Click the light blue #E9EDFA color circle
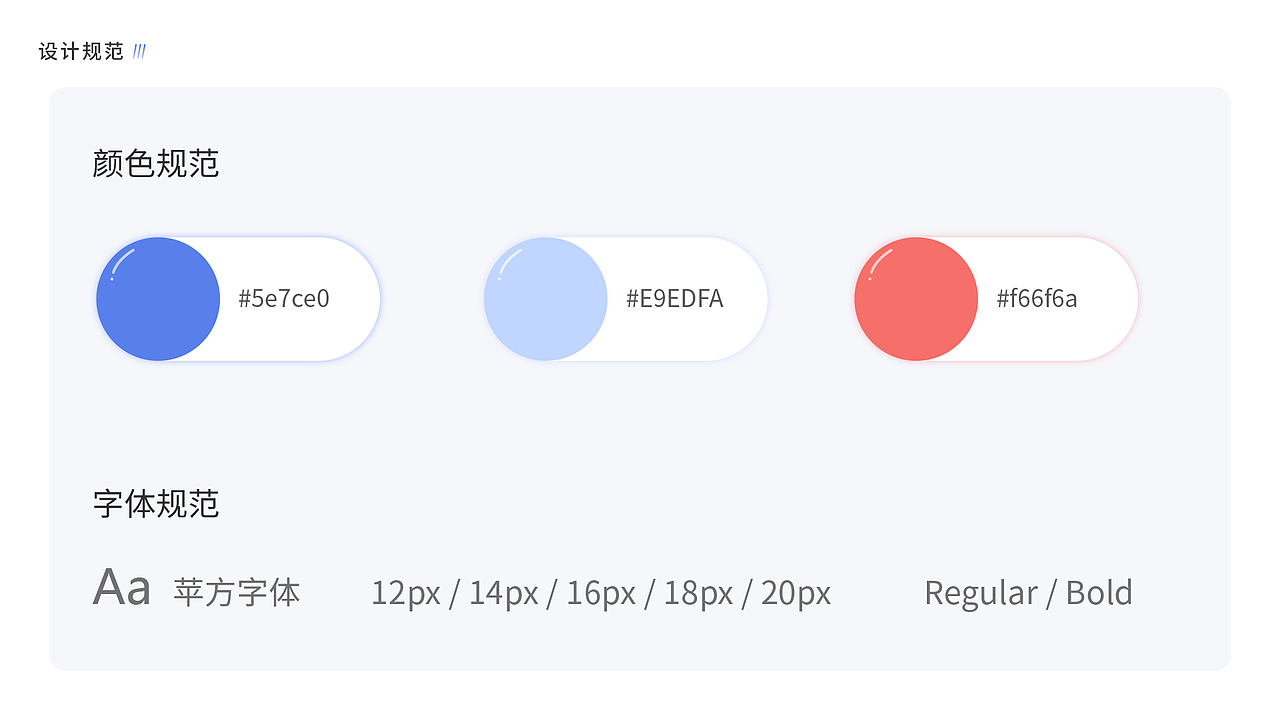 pyautogui.click(x=545, y=299)
